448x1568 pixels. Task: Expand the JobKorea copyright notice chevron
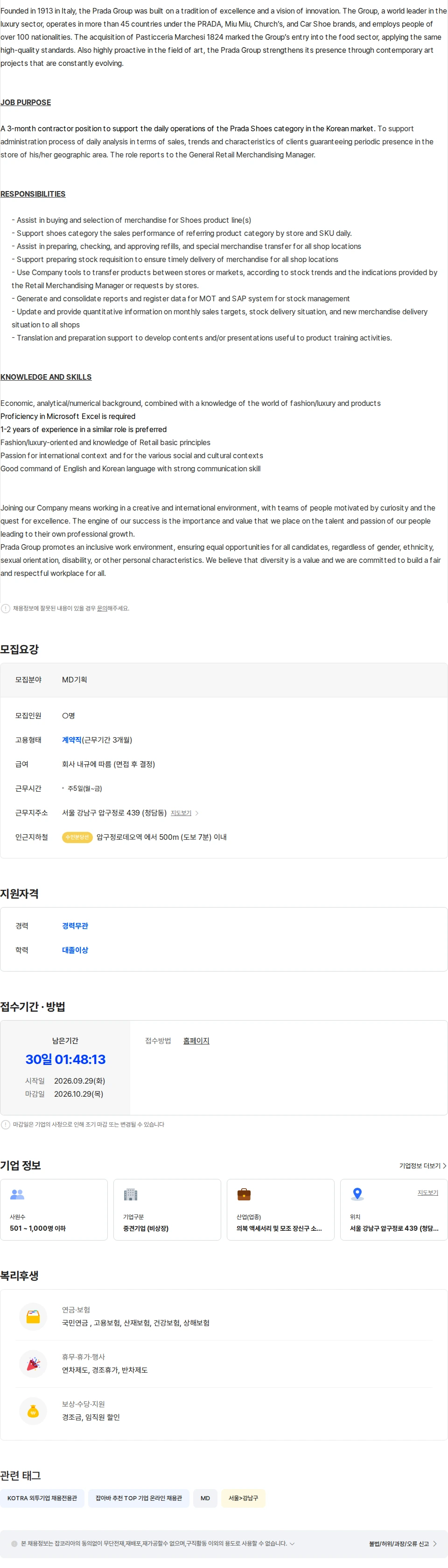293,1543
